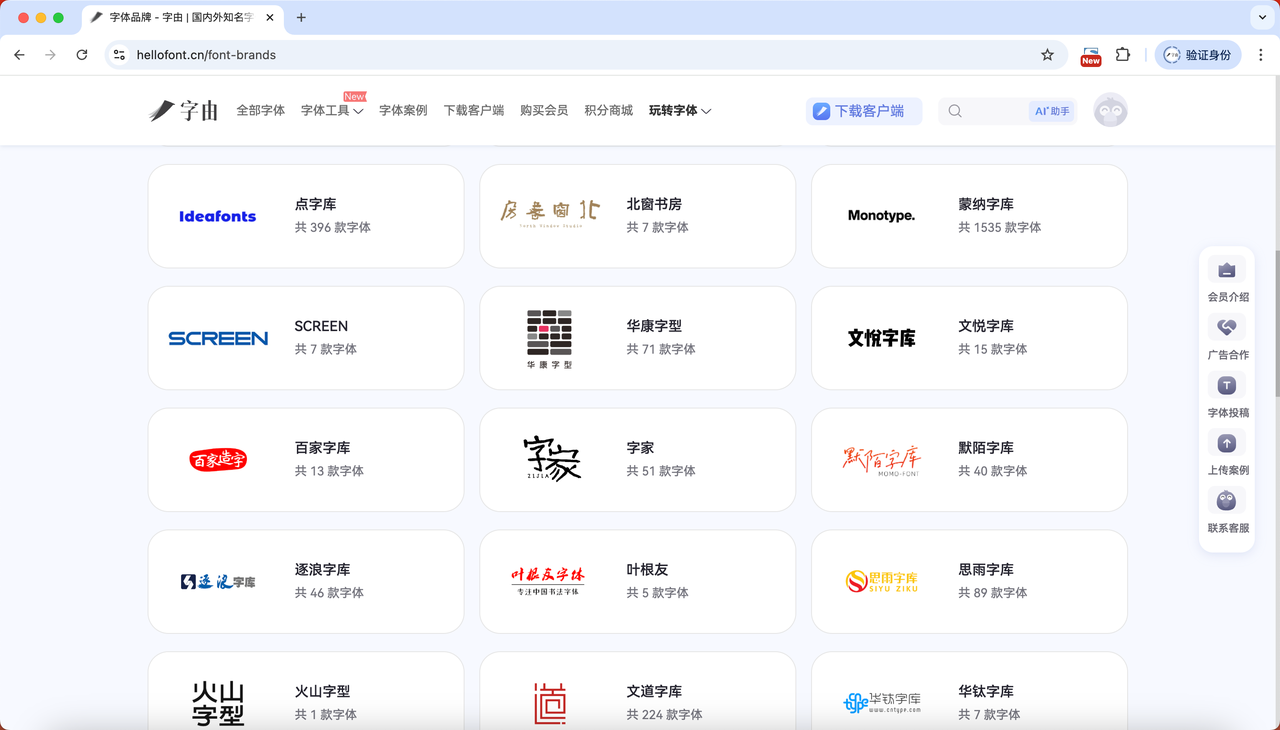1280x730 pixels.
Task: Click the 下载客户端 blue button
Action: coord(863,111)
